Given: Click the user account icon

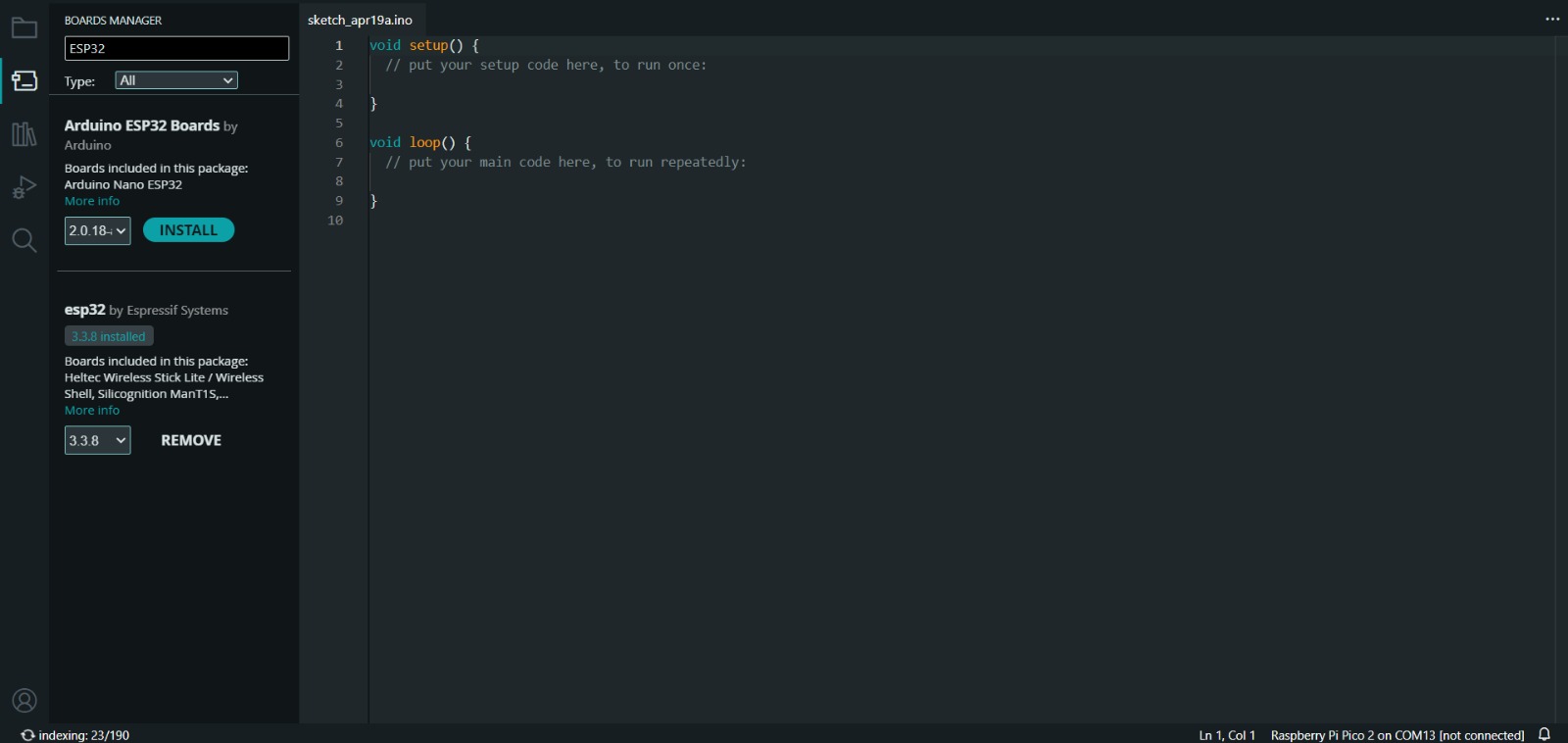Looking at the screenshot, I should [24, 700].
